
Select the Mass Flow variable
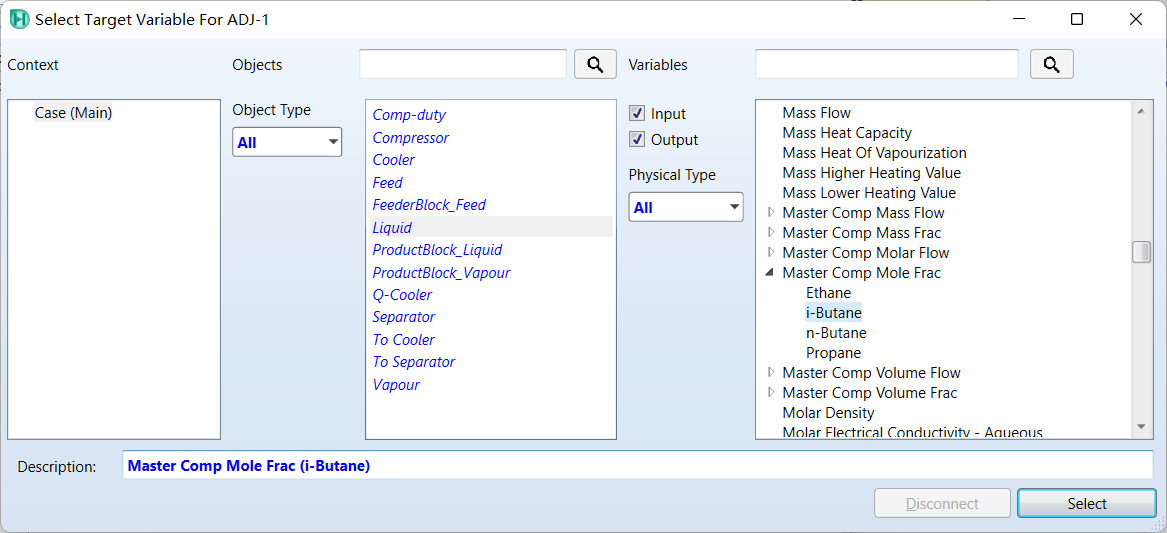point(816,113)
